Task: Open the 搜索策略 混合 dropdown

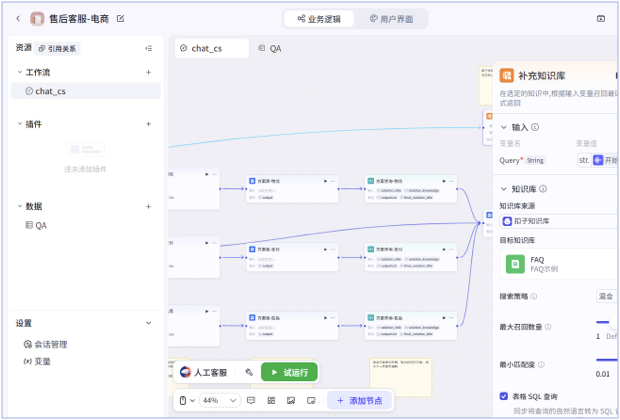Action: [x=605, y=296]
